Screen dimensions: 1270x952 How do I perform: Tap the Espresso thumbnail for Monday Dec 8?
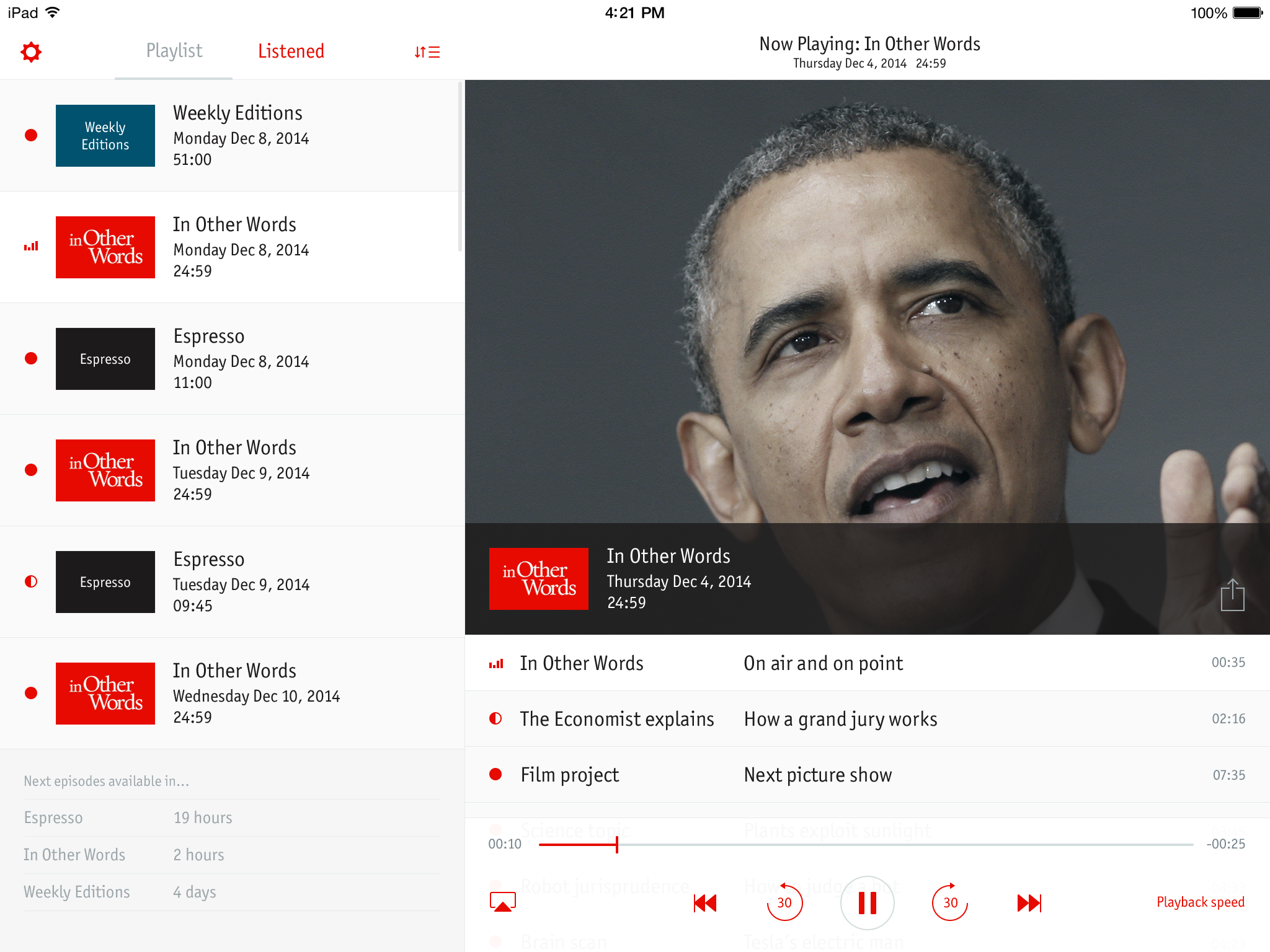pyautogui.click(x=105, y=359)
